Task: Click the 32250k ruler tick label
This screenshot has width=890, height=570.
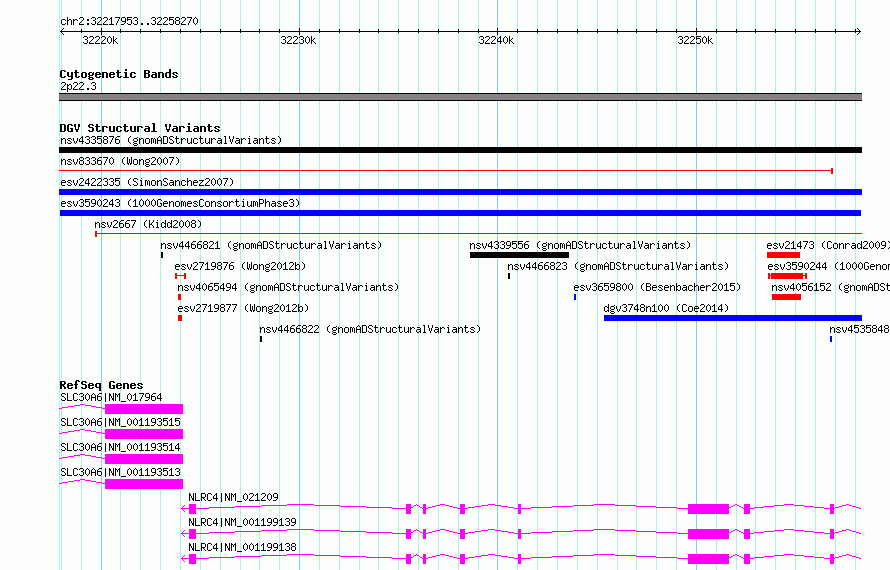Action: (x=695, y=40)
